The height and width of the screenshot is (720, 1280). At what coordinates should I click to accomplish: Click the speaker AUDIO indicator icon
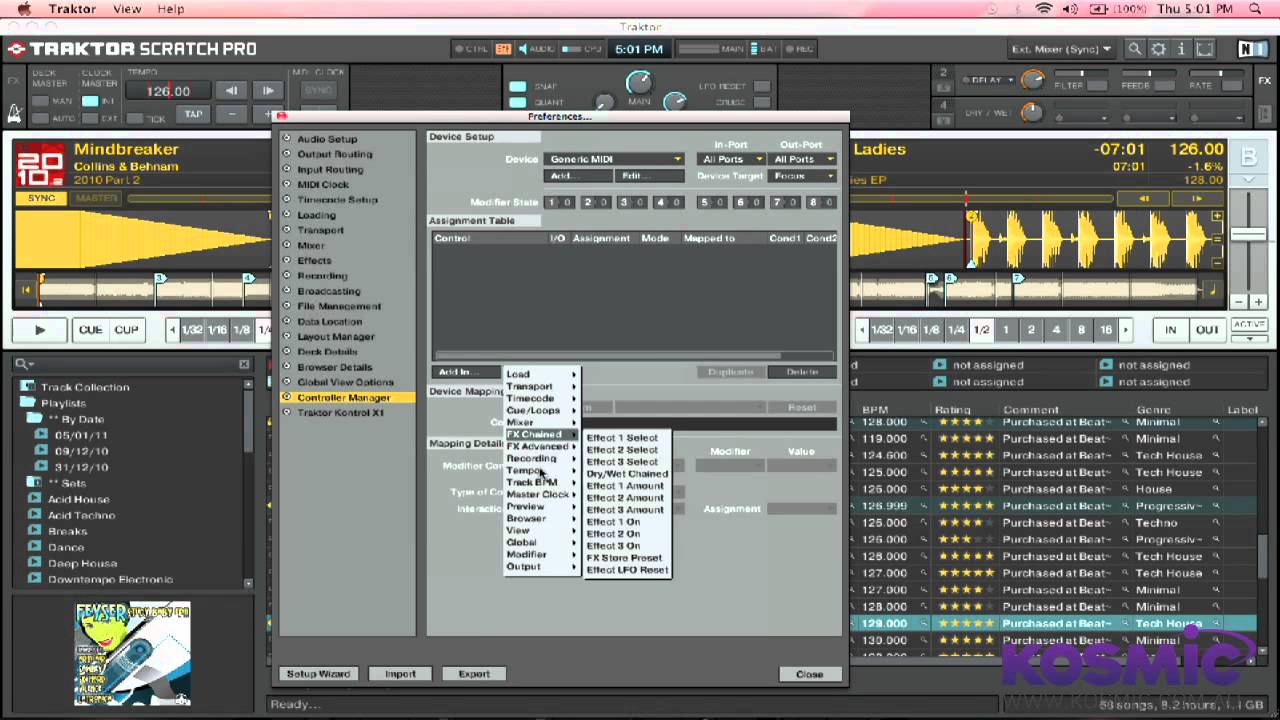pos(521,49)
